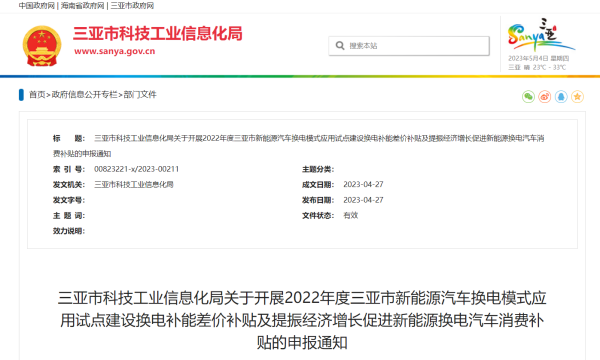Click the 发布日期 value 2023-04-27
600x360 pixels.
click(x=363, y=200)
